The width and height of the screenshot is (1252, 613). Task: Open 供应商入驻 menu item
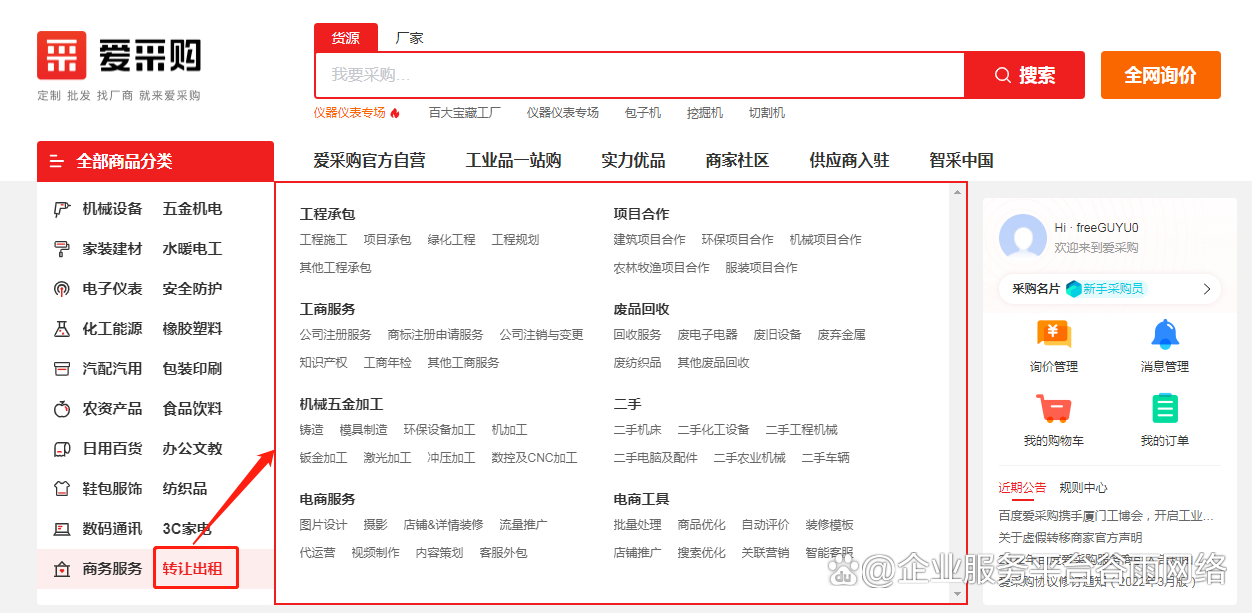tap(849, 161)
